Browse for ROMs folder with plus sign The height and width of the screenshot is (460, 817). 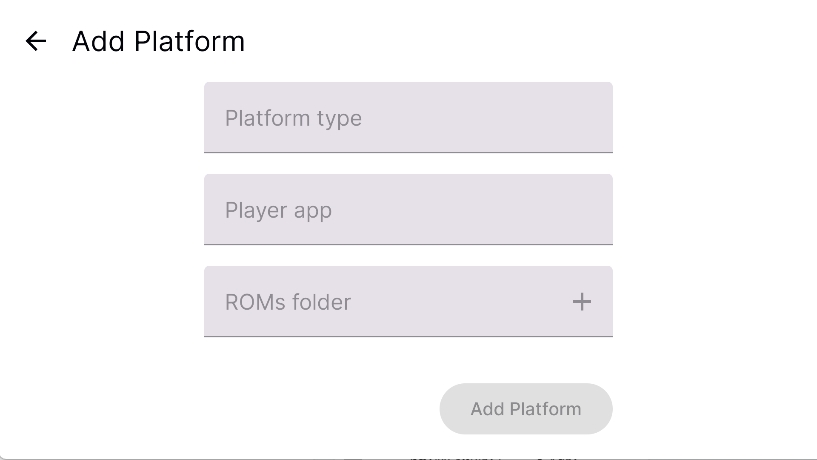(x=581, y=301)
